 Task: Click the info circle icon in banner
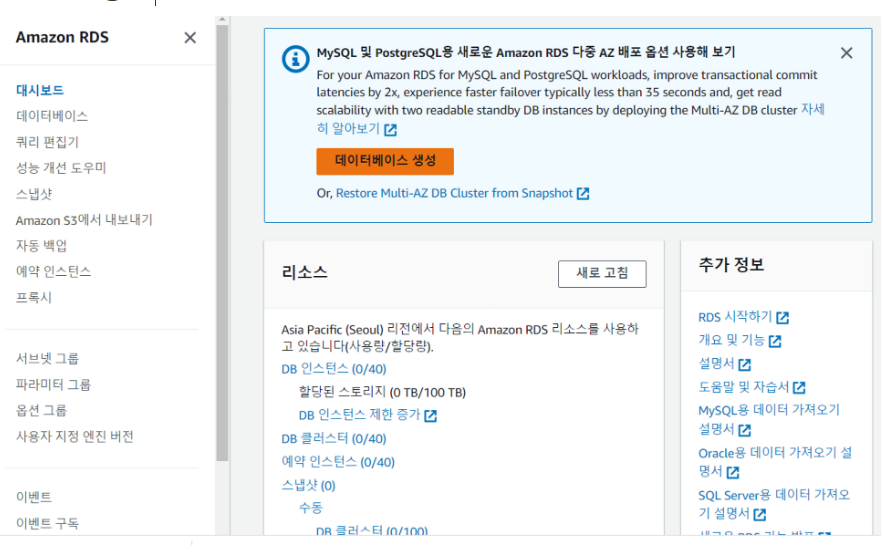(295, 59)
